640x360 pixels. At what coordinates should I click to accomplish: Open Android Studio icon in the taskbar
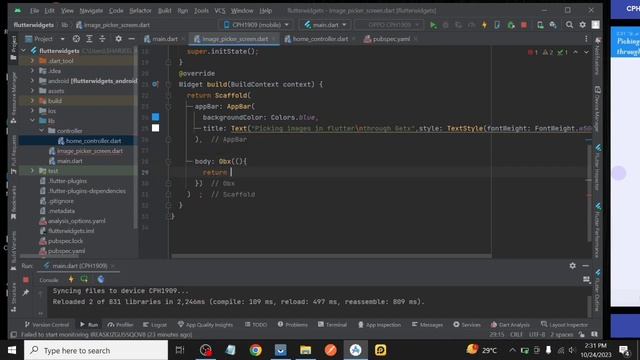click(x=356, y=350)
